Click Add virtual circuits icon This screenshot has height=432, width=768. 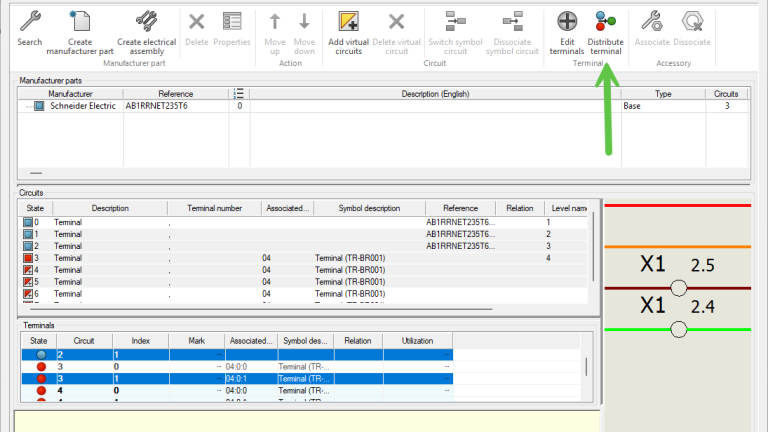[x=349, y=22]
